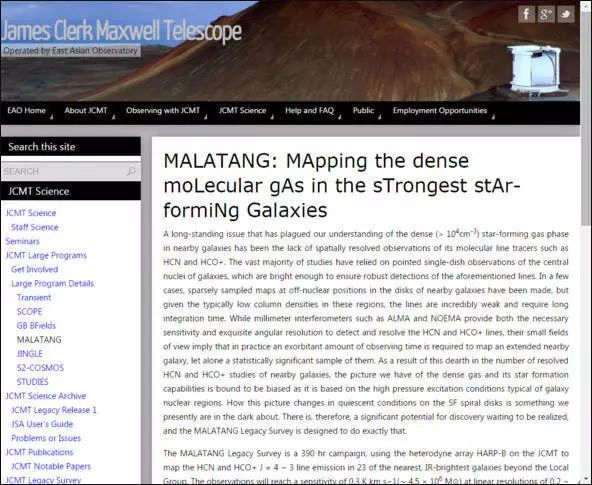Viewport: 592px width, 485px height.
Task: Click the JCMT telescope building image
Action: coord(534,71)
